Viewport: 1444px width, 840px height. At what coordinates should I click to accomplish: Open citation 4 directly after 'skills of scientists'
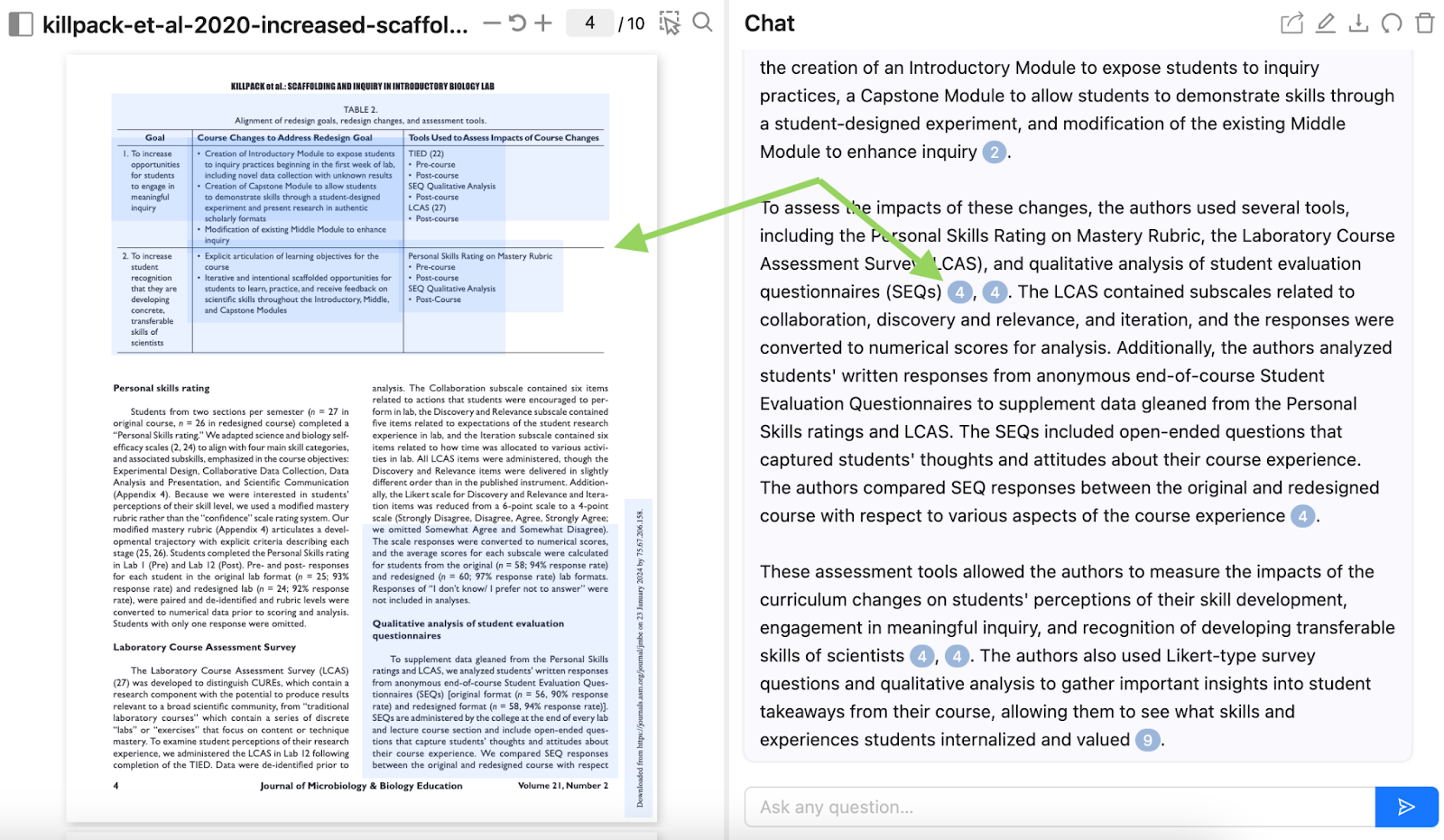(921, 656)
